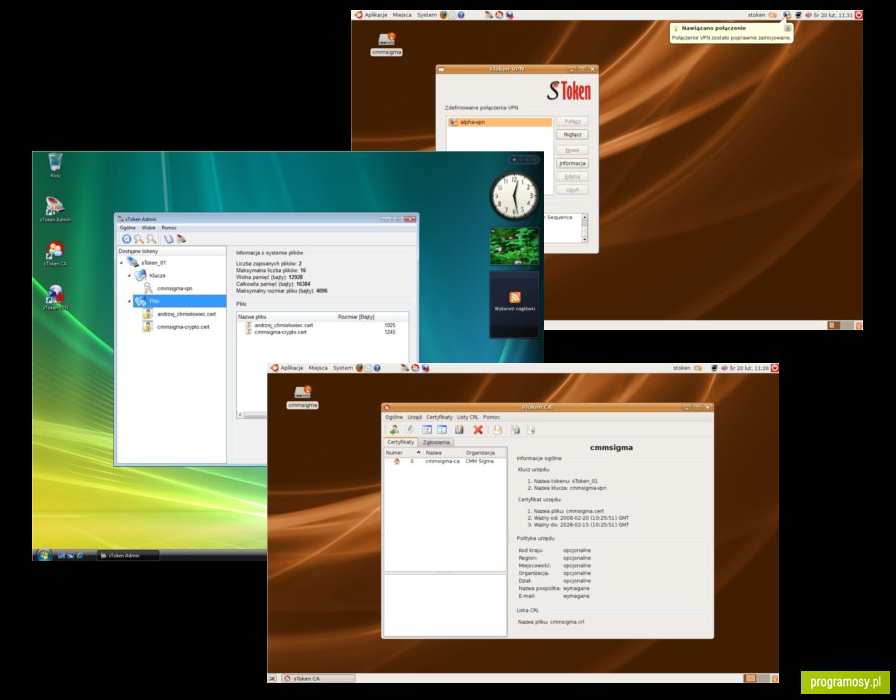
Task: Click the sToken Admin button on the Vista taskbar
Action: click(x=127, y=555)
